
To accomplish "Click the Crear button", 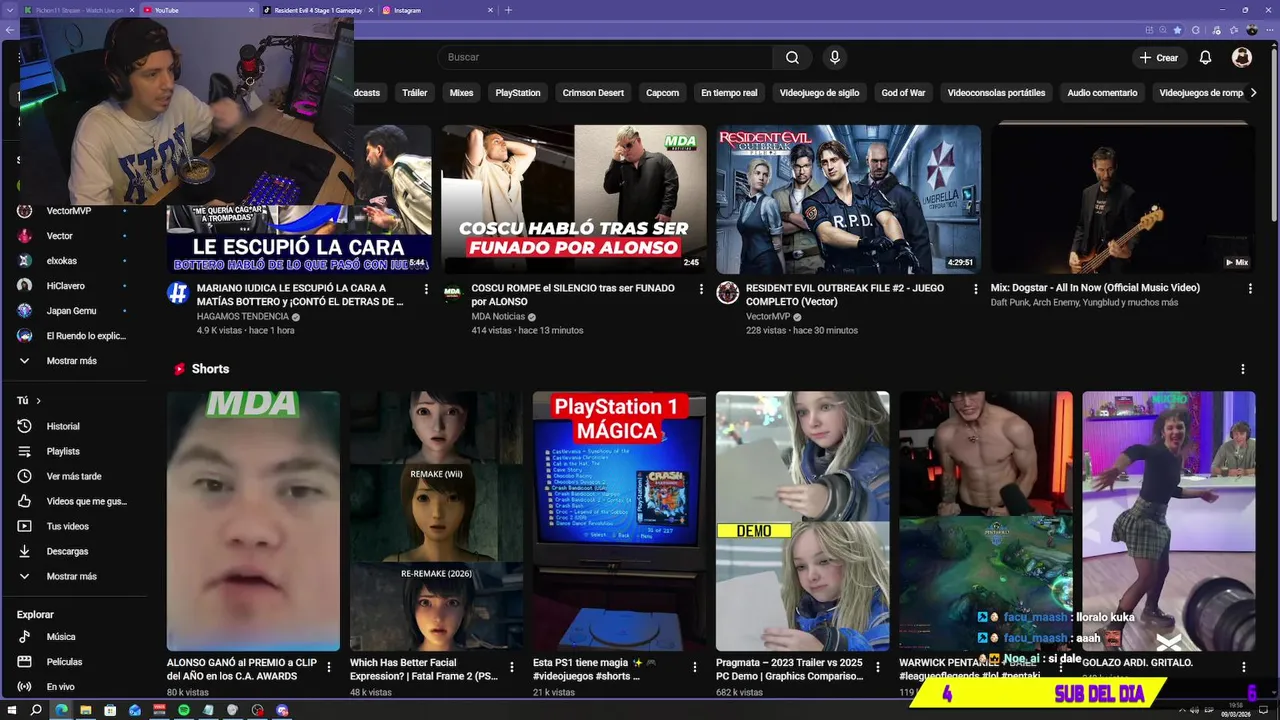I will click(1159, 58).
